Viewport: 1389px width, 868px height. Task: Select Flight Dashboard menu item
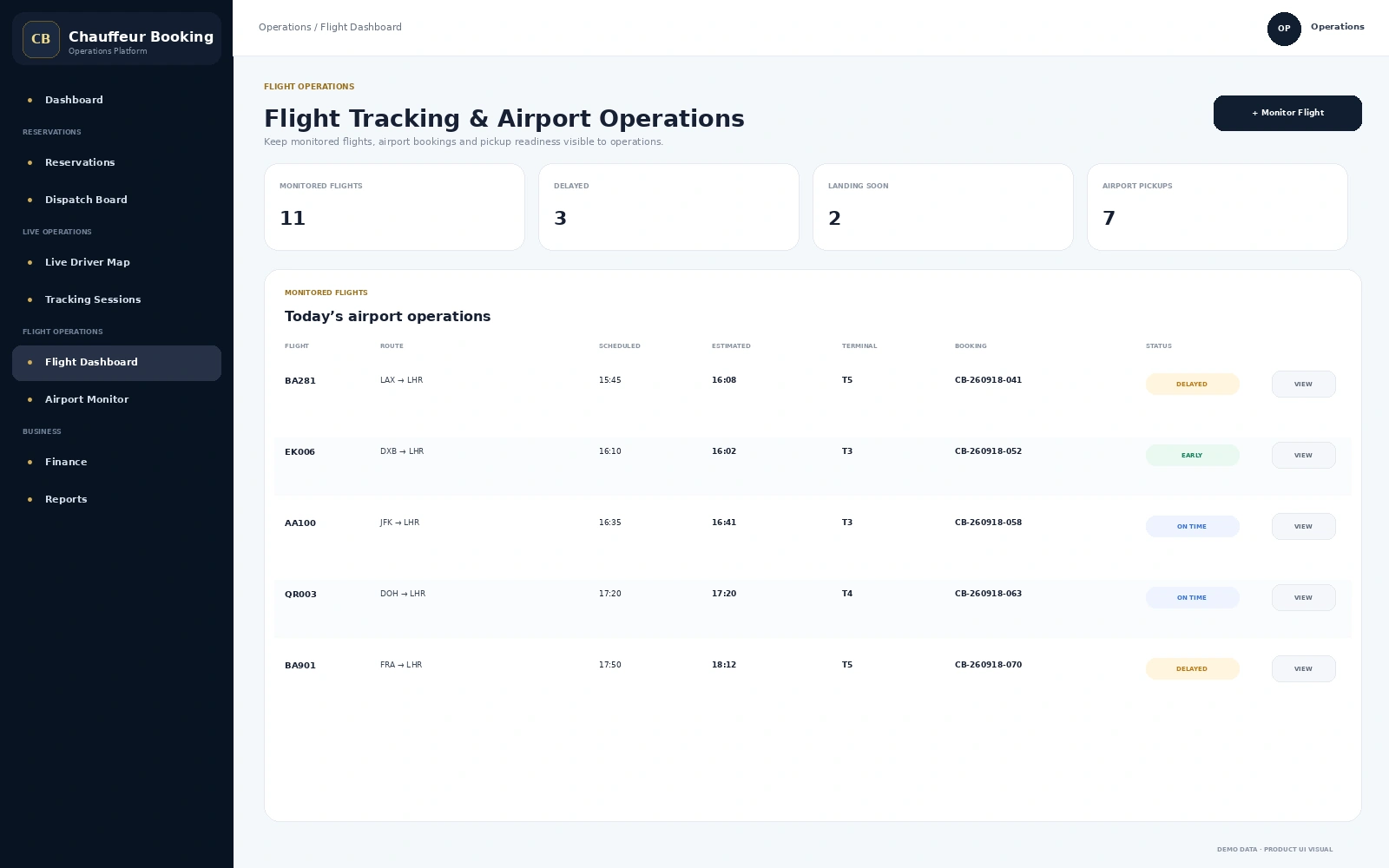(116, 363)
